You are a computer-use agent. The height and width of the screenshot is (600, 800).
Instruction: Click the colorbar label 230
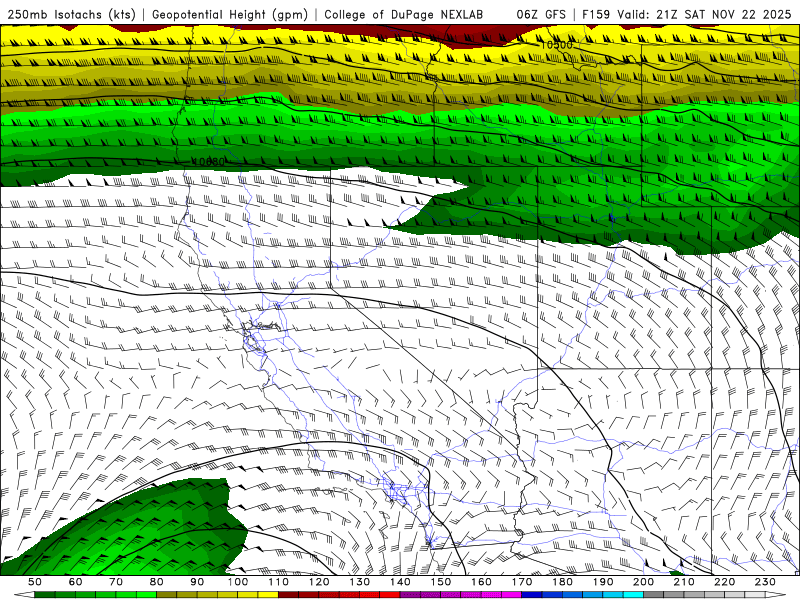pyautogui.click(x=765, y=582)
